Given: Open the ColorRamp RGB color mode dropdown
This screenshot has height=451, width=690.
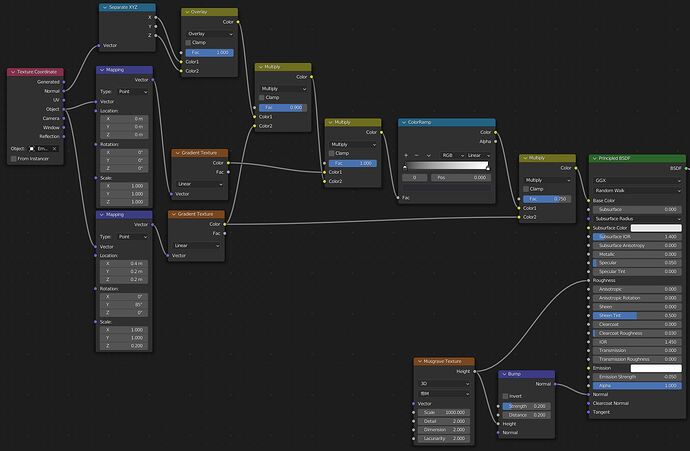Looking at the screenshot, I should [x=453, y=155].
